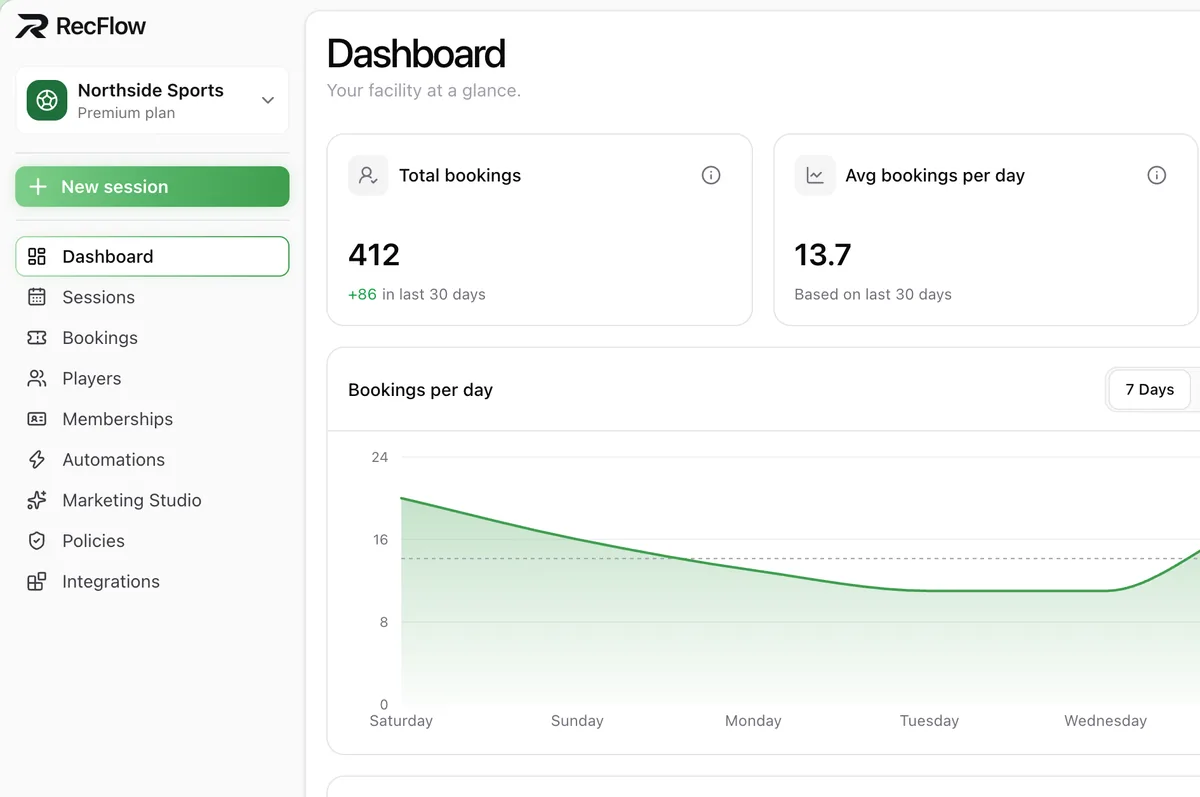The image size is (1200, 797).
Task: Click the Saturday axis label
Action: (x=401, y=720)
